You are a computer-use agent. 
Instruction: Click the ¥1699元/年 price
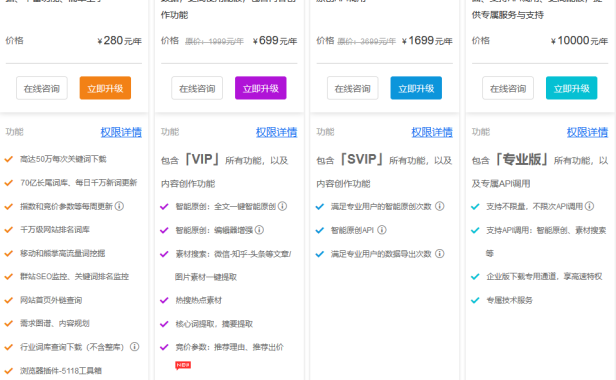(x=427, y=40)
